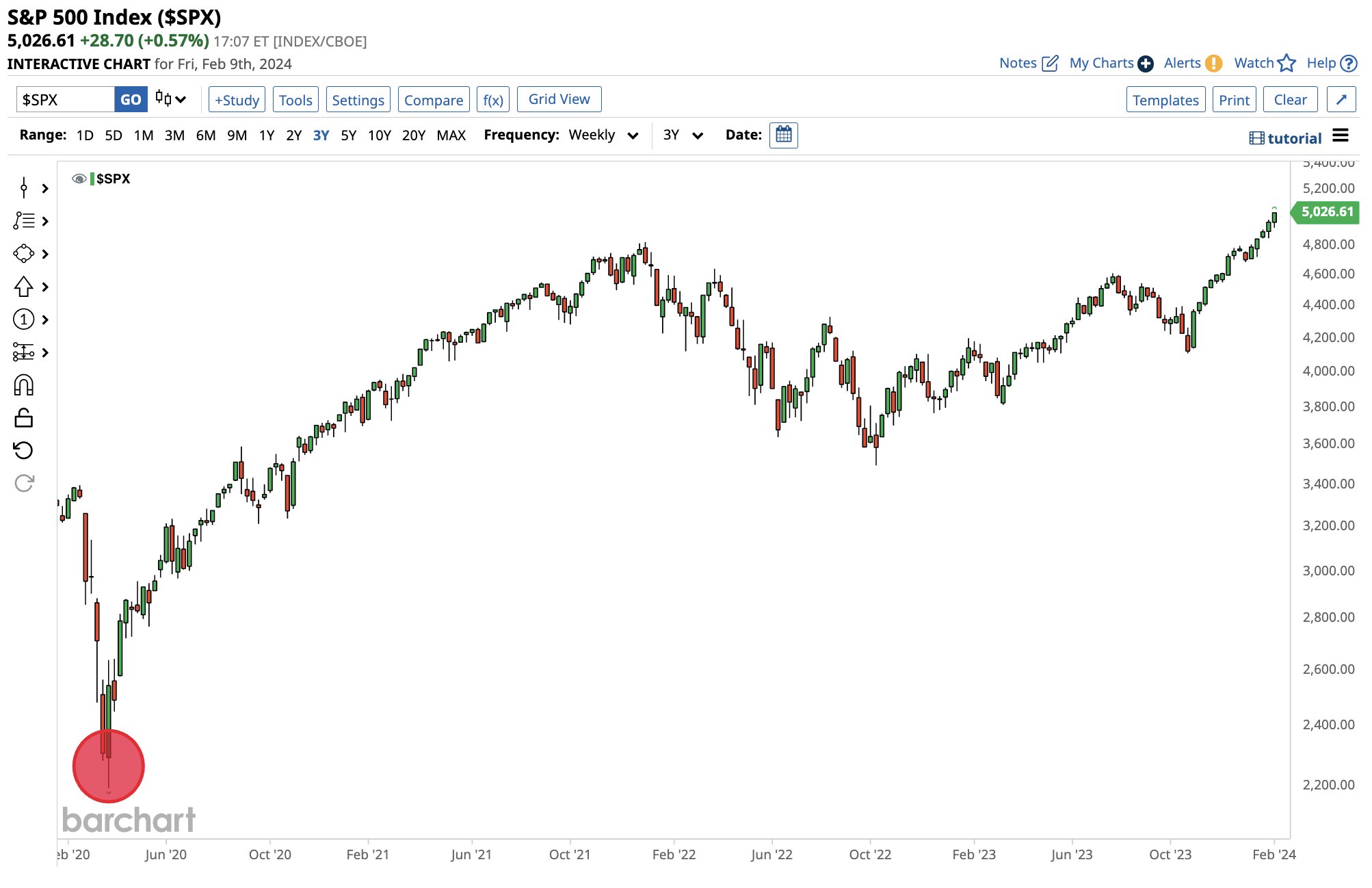Open the 3Y period dropdown

(x=683, y=135)
